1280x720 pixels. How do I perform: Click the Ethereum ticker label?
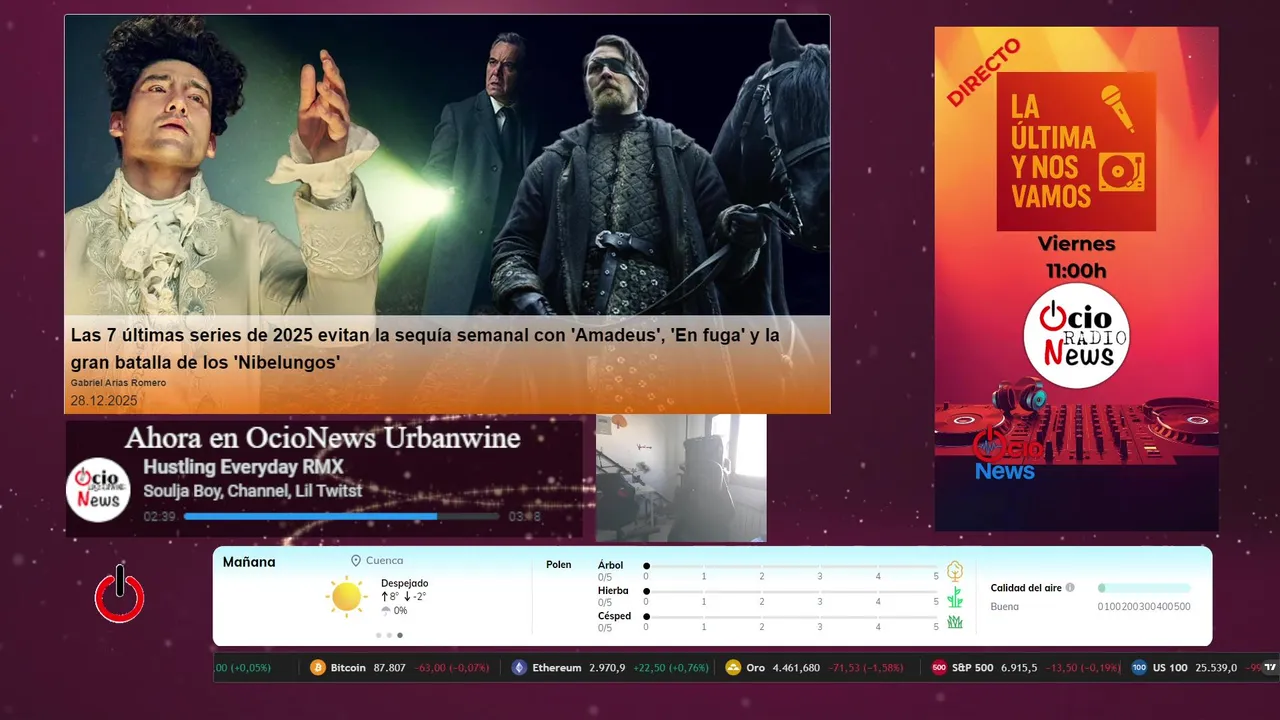coord(557,668)
